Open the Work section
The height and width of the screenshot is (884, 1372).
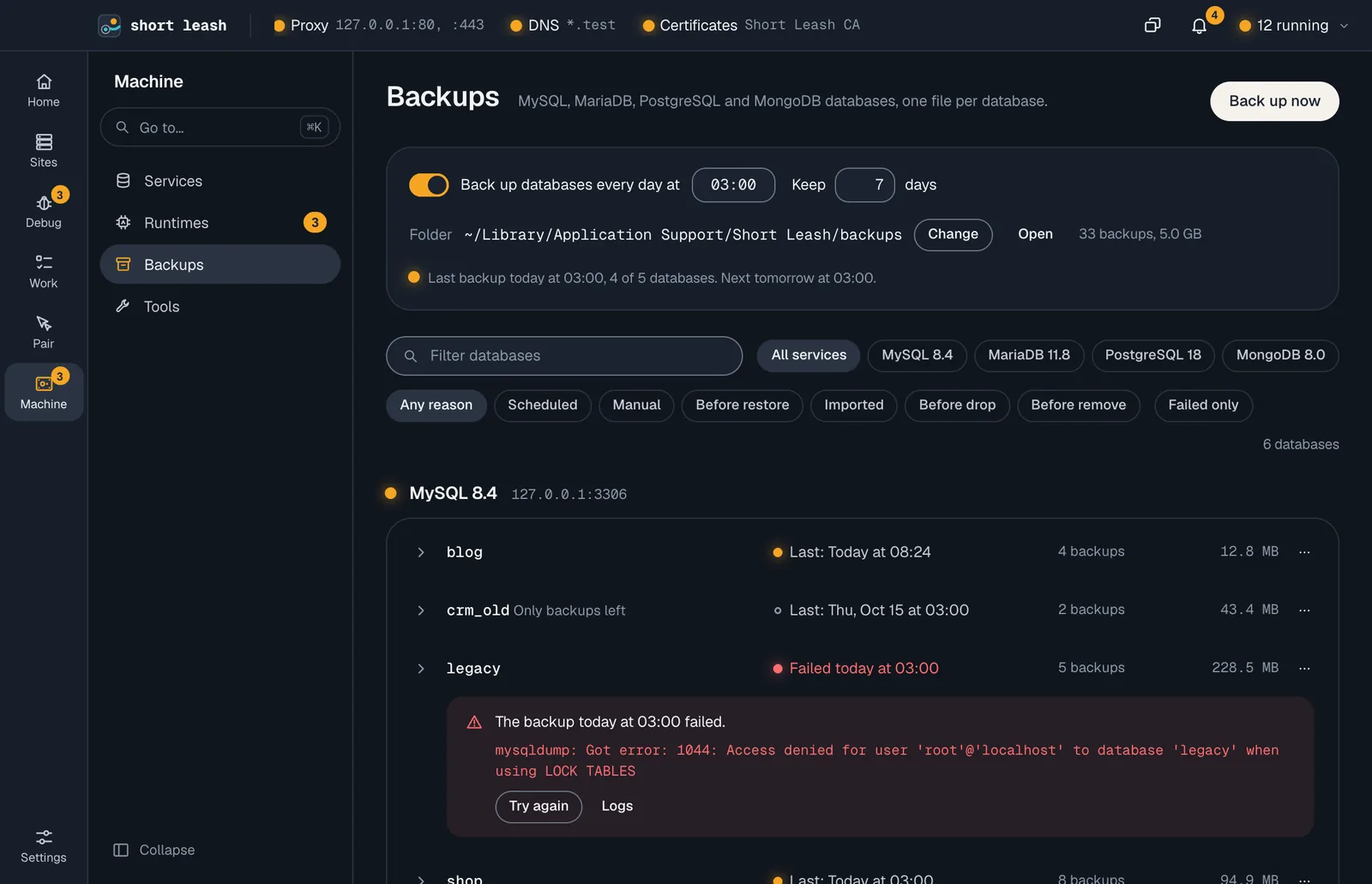[x=44, y=272]
